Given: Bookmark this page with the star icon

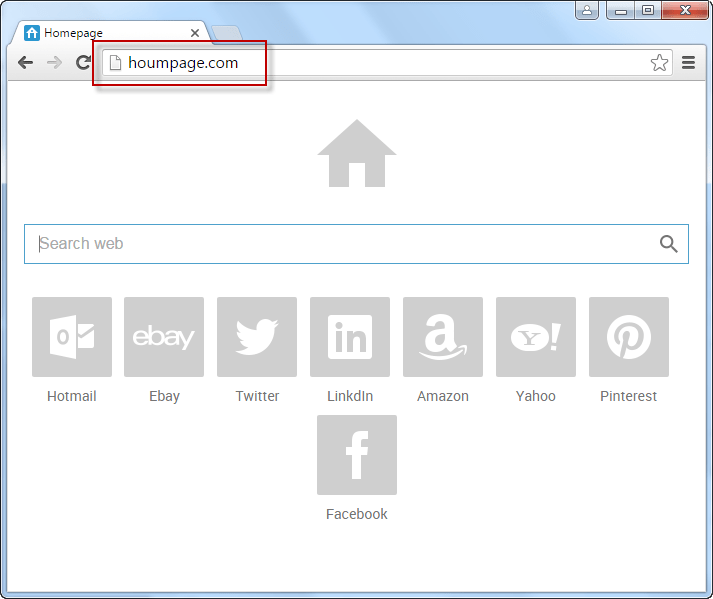Looking at the screenshot, I should pyautogui.click(x=659, y=63).
